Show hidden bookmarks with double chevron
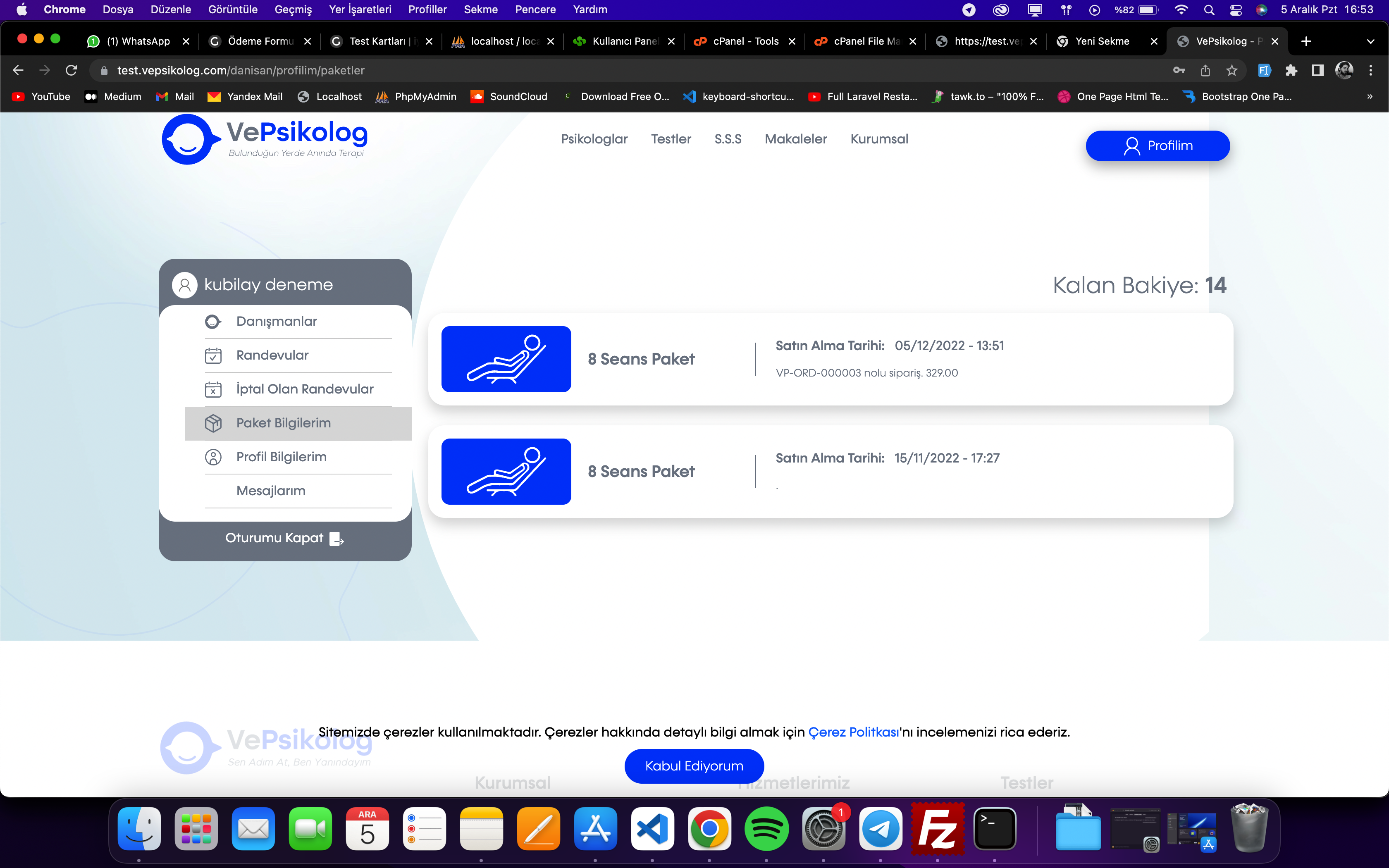The height and width of the screenshot is (868, 1389). click(1370, 96)
